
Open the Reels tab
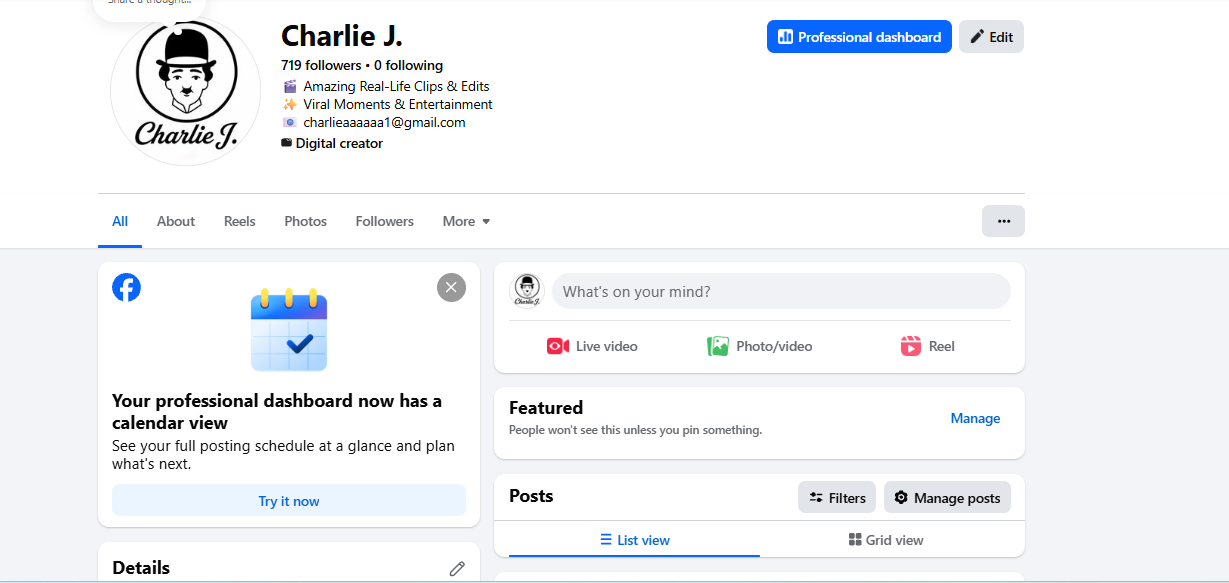pos(240,221)
